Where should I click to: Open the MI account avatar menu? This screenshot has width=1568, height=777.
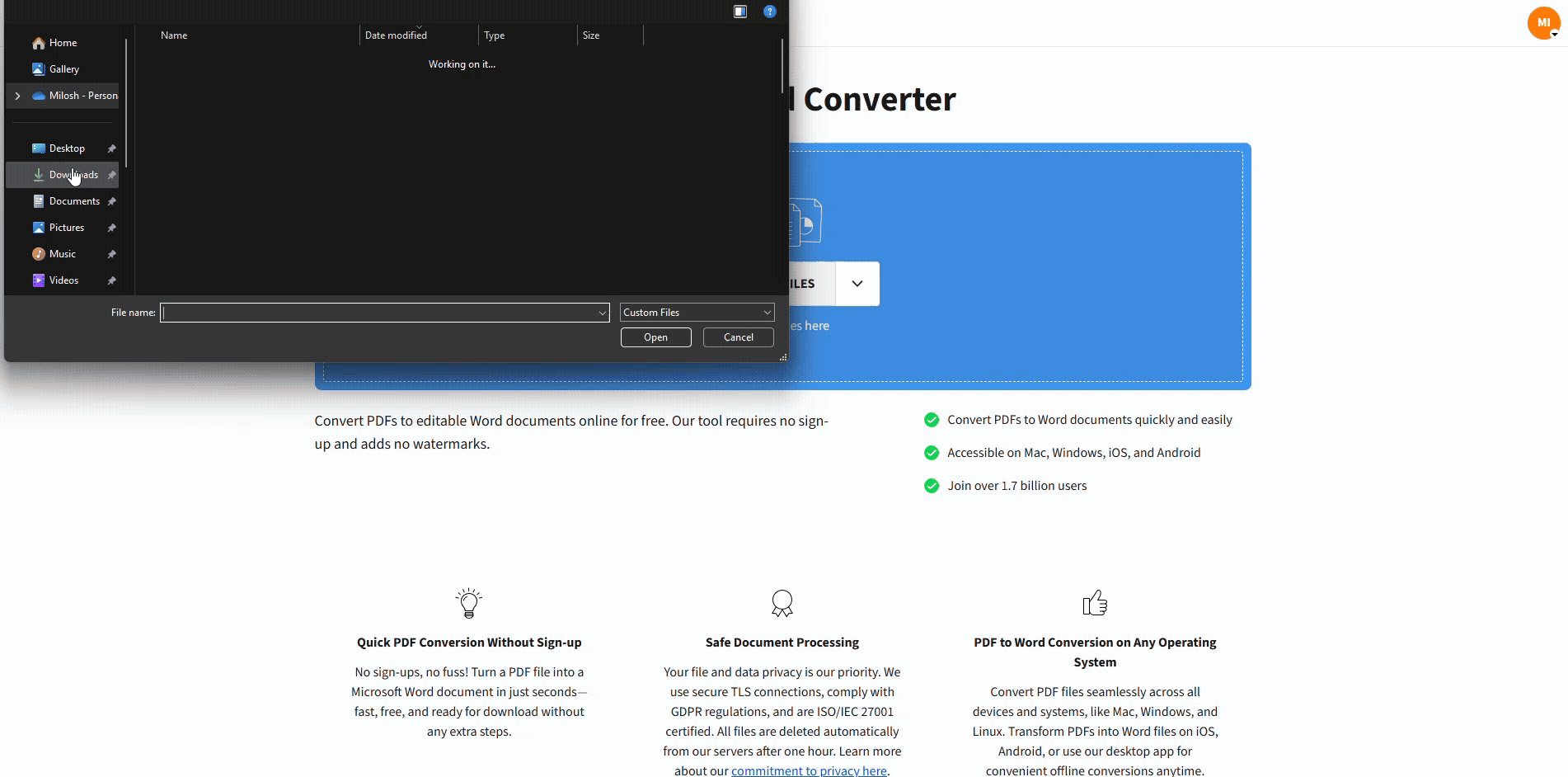click(x=1542, y=22)
